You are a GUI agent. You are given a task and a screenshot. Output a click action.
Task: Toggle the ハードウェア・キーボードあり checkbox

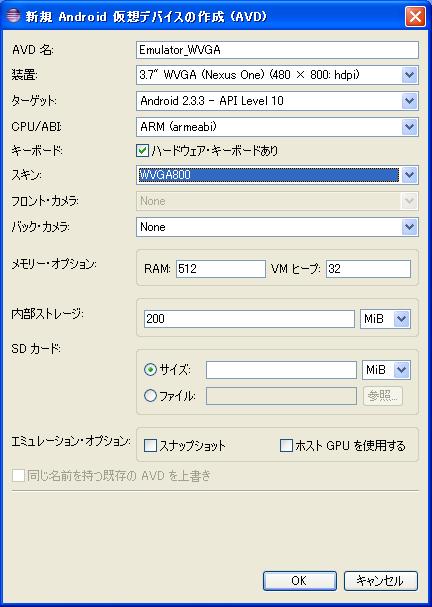click(142, 151)
